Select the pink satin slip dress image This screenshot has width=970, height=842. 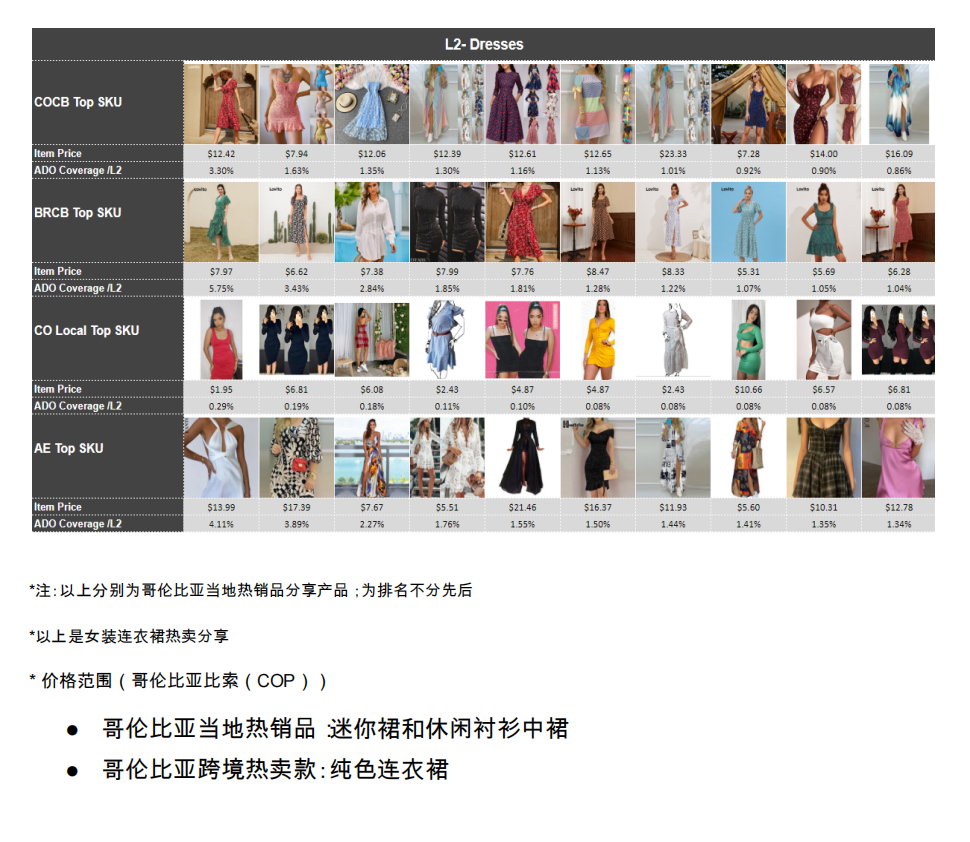898,458
